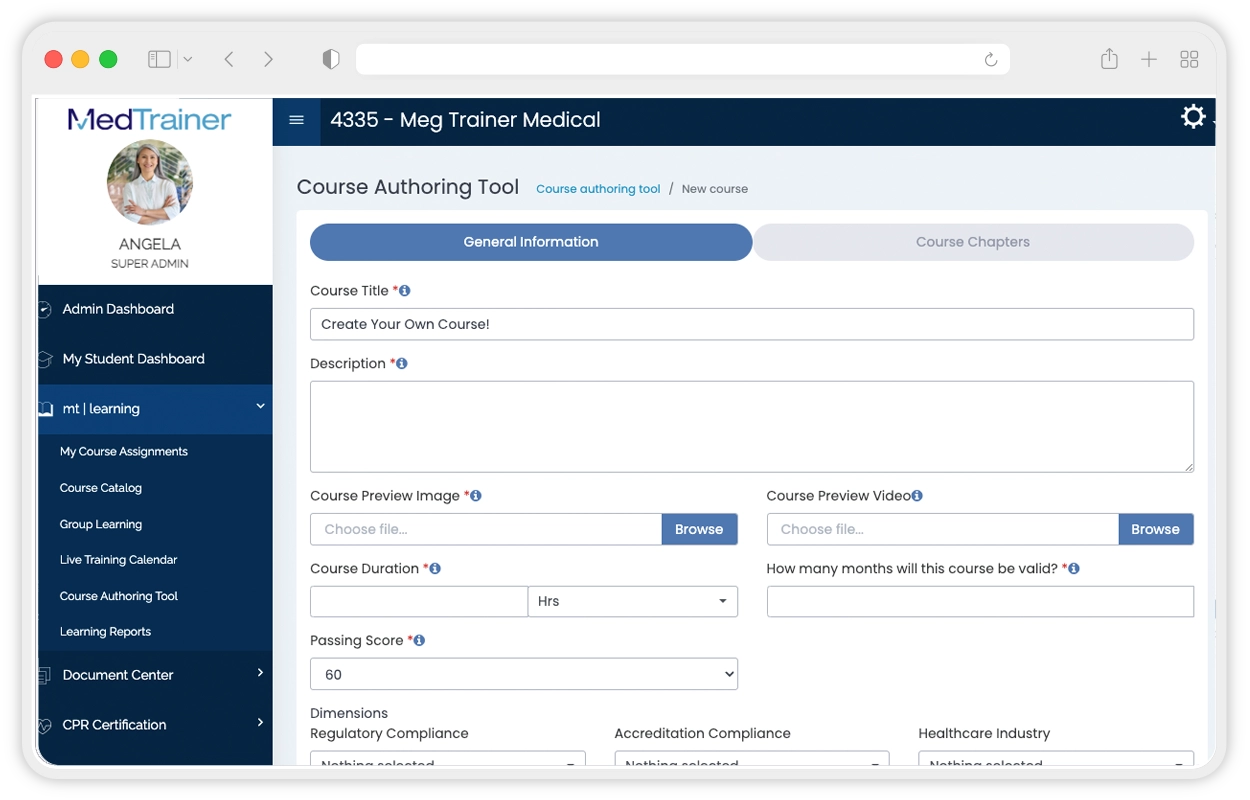The image size is (1250, 800).
Task: Click the browser share icon
Action: click(x=1109, y=60)
